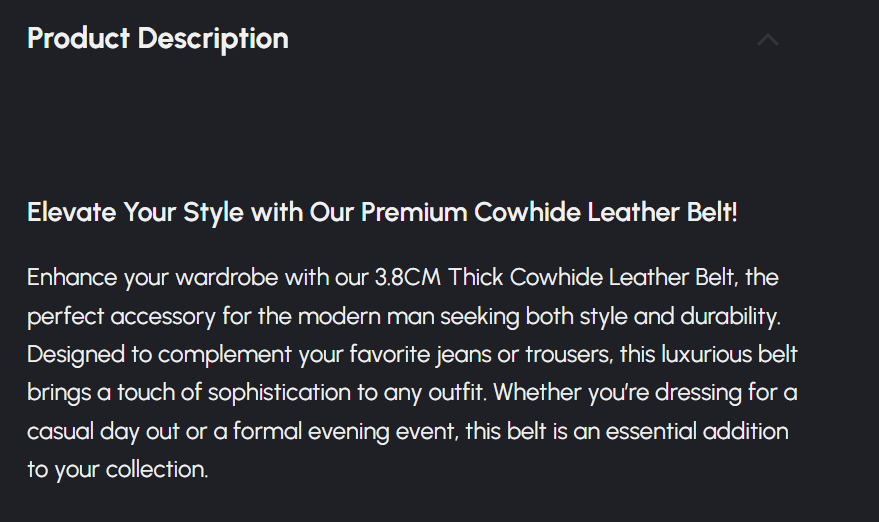
Task: Click the Product Description heading
Action: click(x=158, y=39)
